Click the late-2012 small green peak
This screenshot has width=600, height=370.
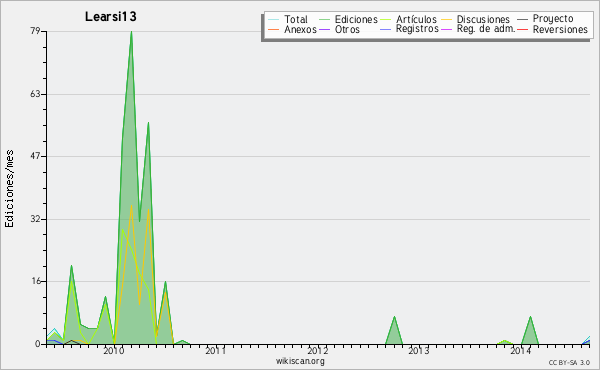pyautogui.click(x=394, y=330)
